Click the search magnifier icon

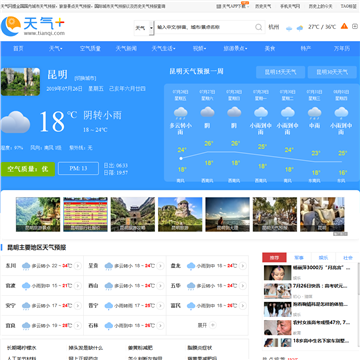(259, 27)
